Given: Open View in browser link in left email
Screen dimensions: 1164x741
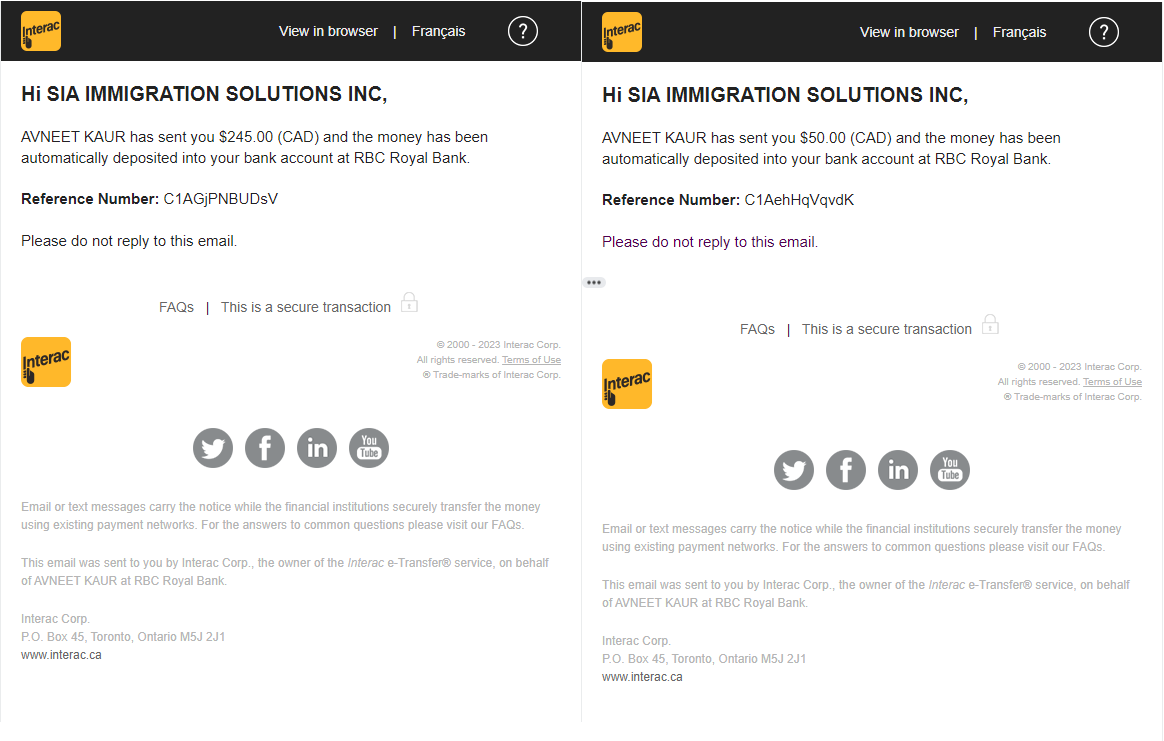Looking at the screenshot, I should (328, 31).
